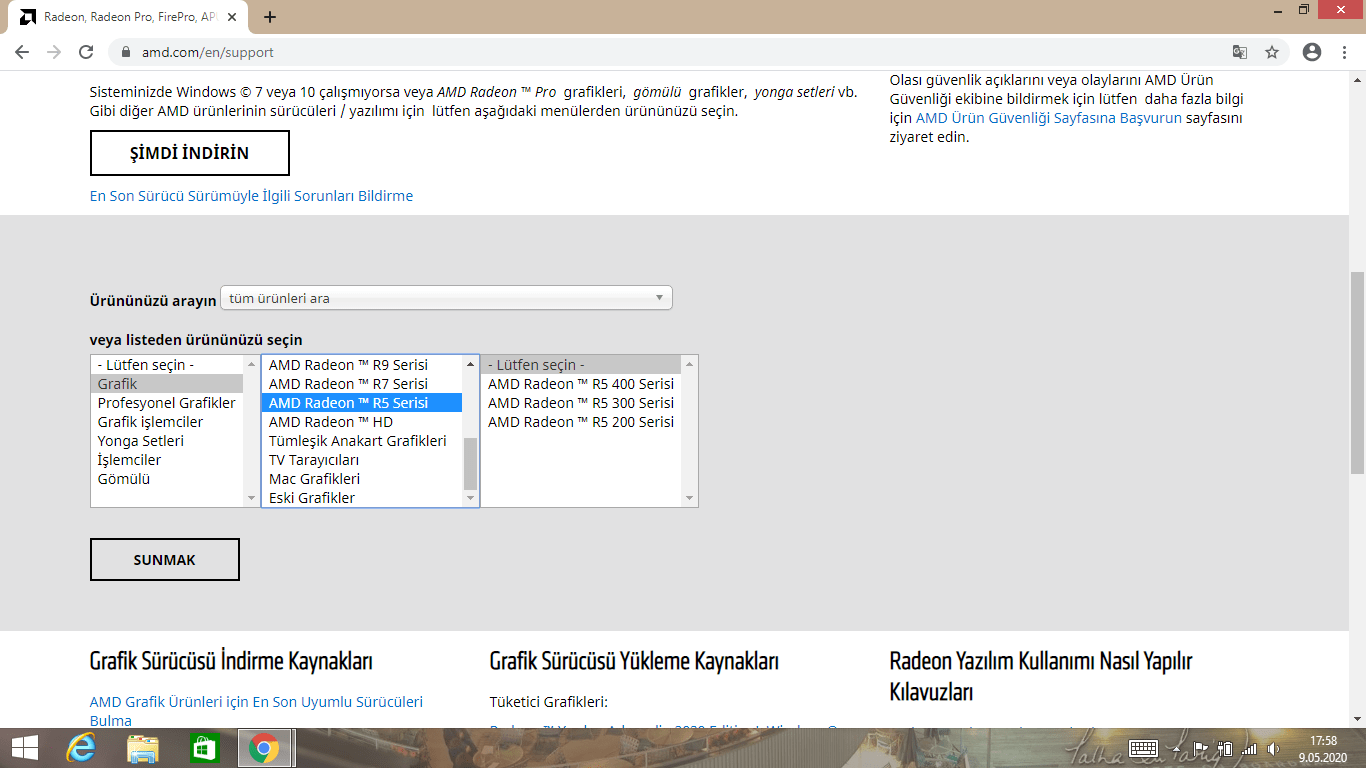Image resolution: width=1366 pixels, height=768 pixels.
Task: Select Grafik in the category list
Action: pos(167,384)
